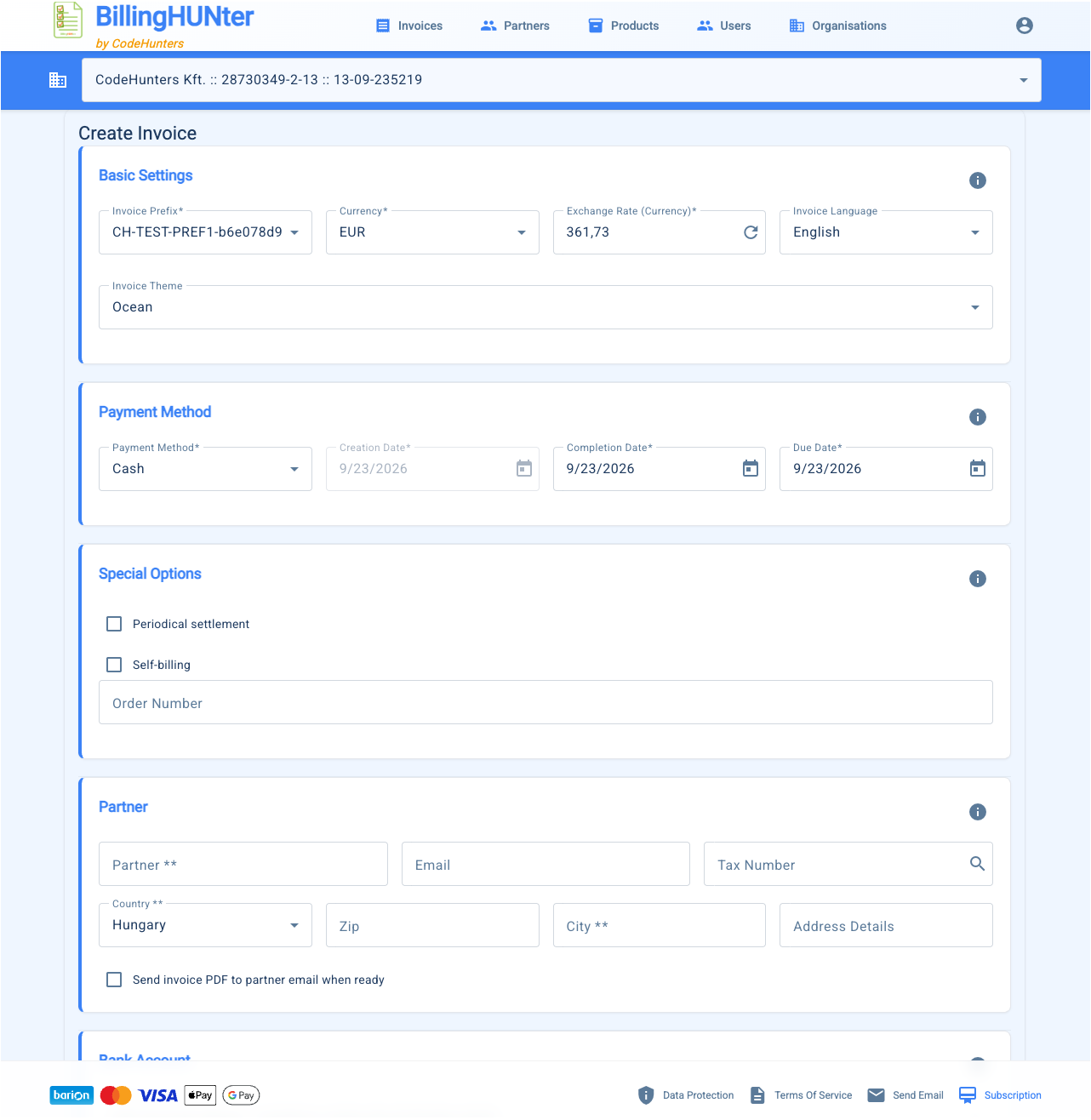Open the Invoice Language dropdown
This screenshot has width=1091, height=1120.
point(886,232)
